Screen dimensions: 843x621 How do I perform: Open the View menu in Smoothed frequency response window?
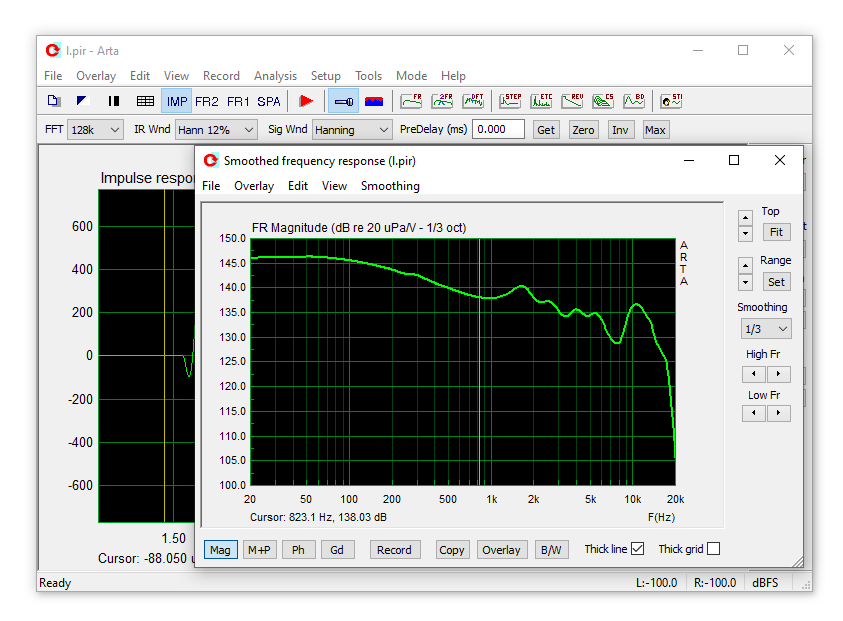coord(334,186)
